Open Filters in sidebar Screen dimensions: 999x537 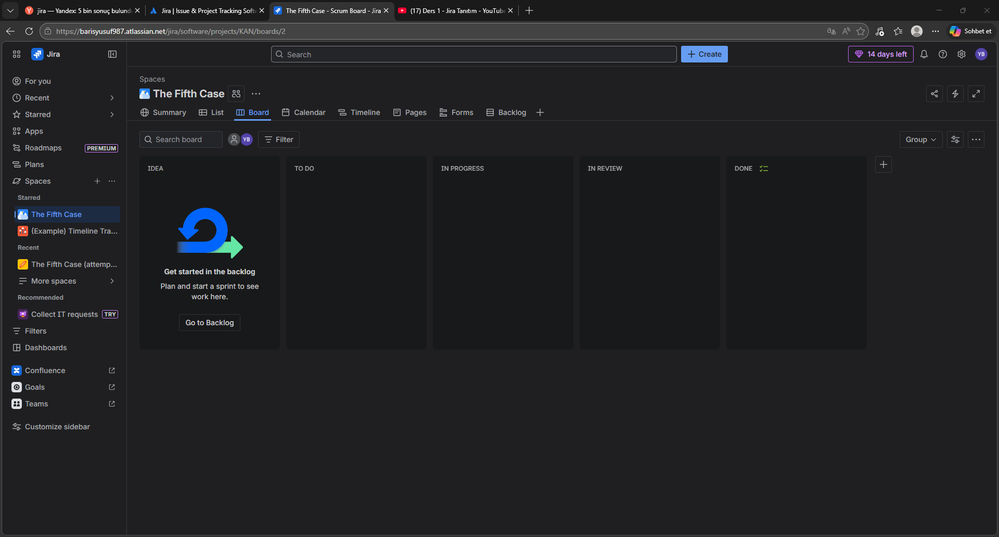(x=64, y=331)
